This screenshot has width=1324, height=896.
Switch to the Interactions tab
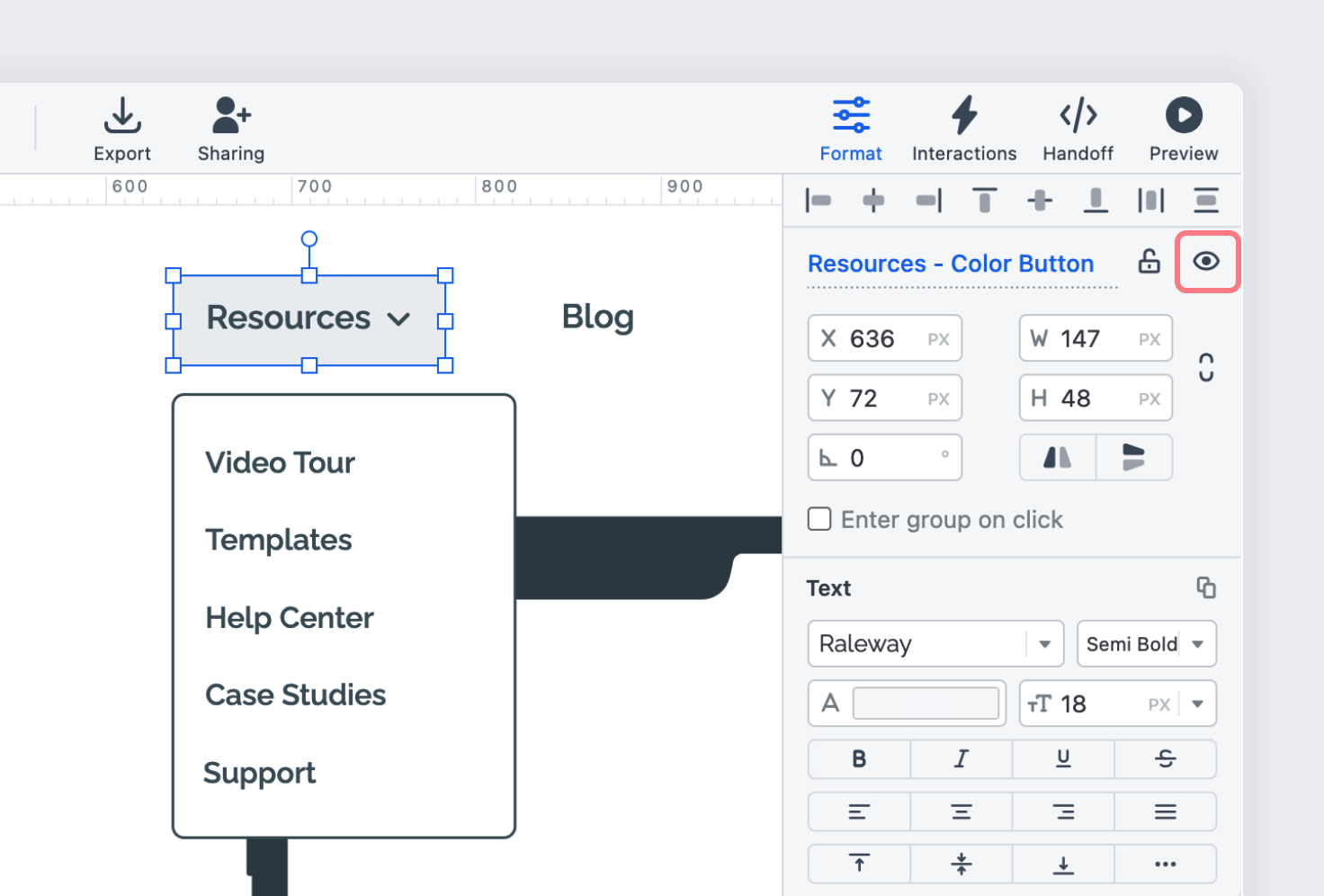click(x=964, y=130)
